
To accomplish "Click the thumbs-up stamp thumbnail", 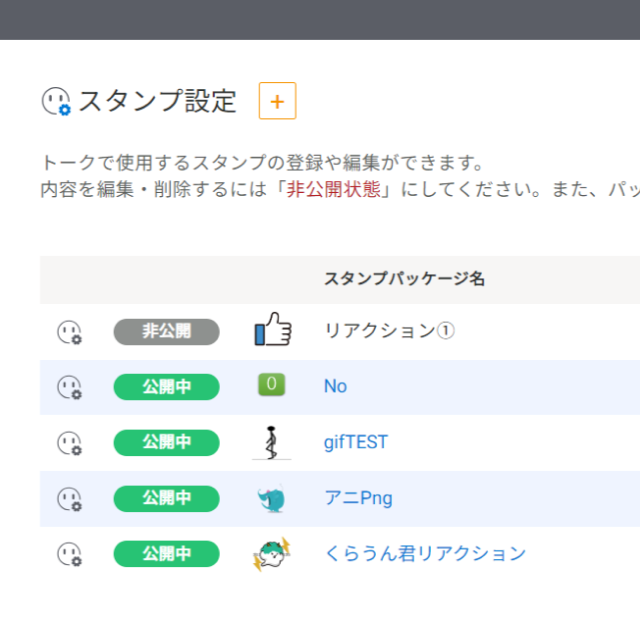I will [x=273, y=329].
